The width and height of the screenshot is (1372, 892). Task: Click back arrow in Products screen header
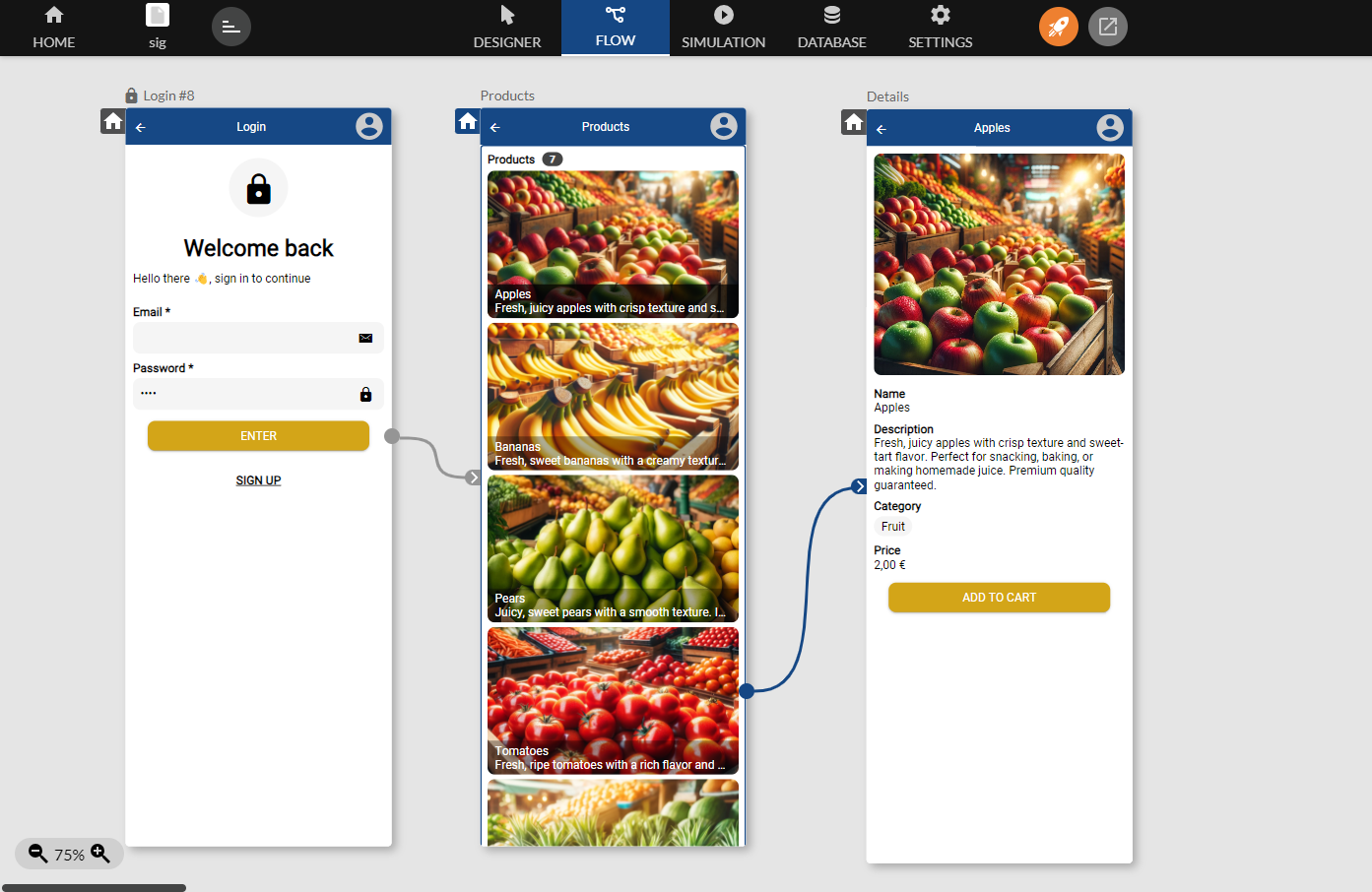click(x=495, y=127)
